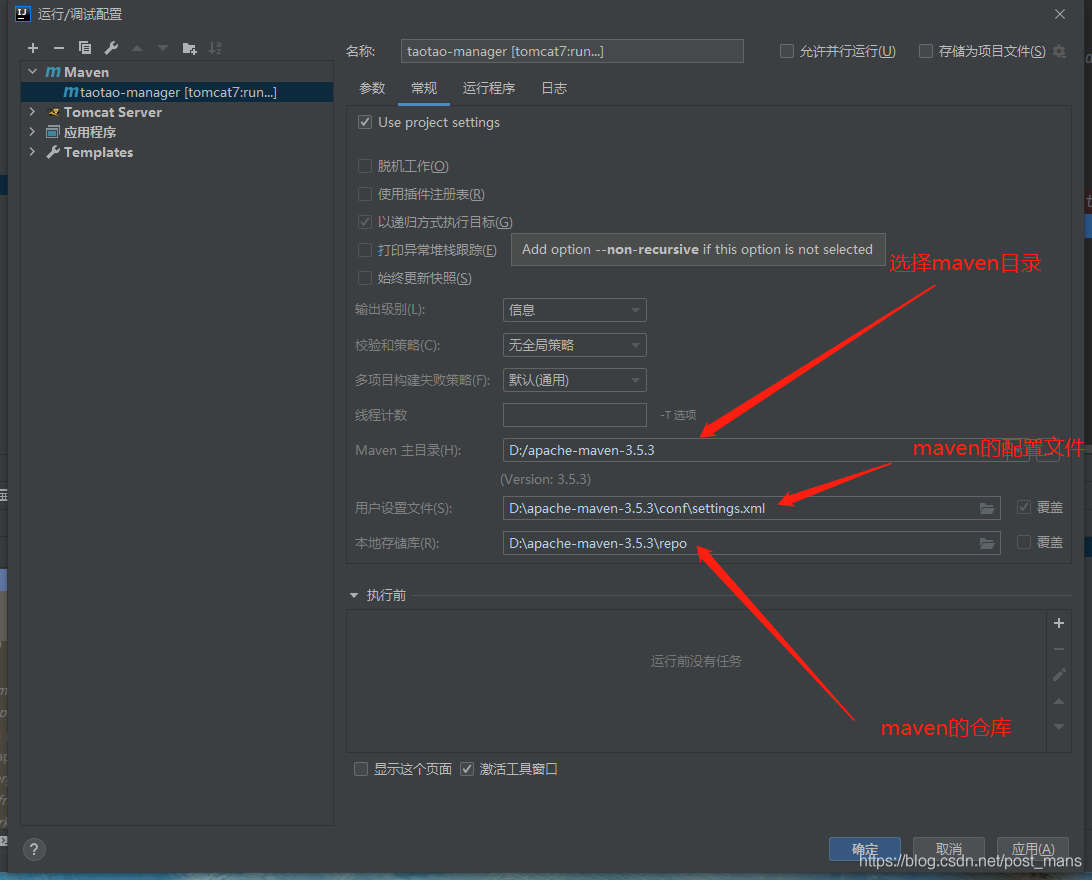Add a new run configuration
1092x880 pixels.
pyautogui.click(x=33, y=48)
